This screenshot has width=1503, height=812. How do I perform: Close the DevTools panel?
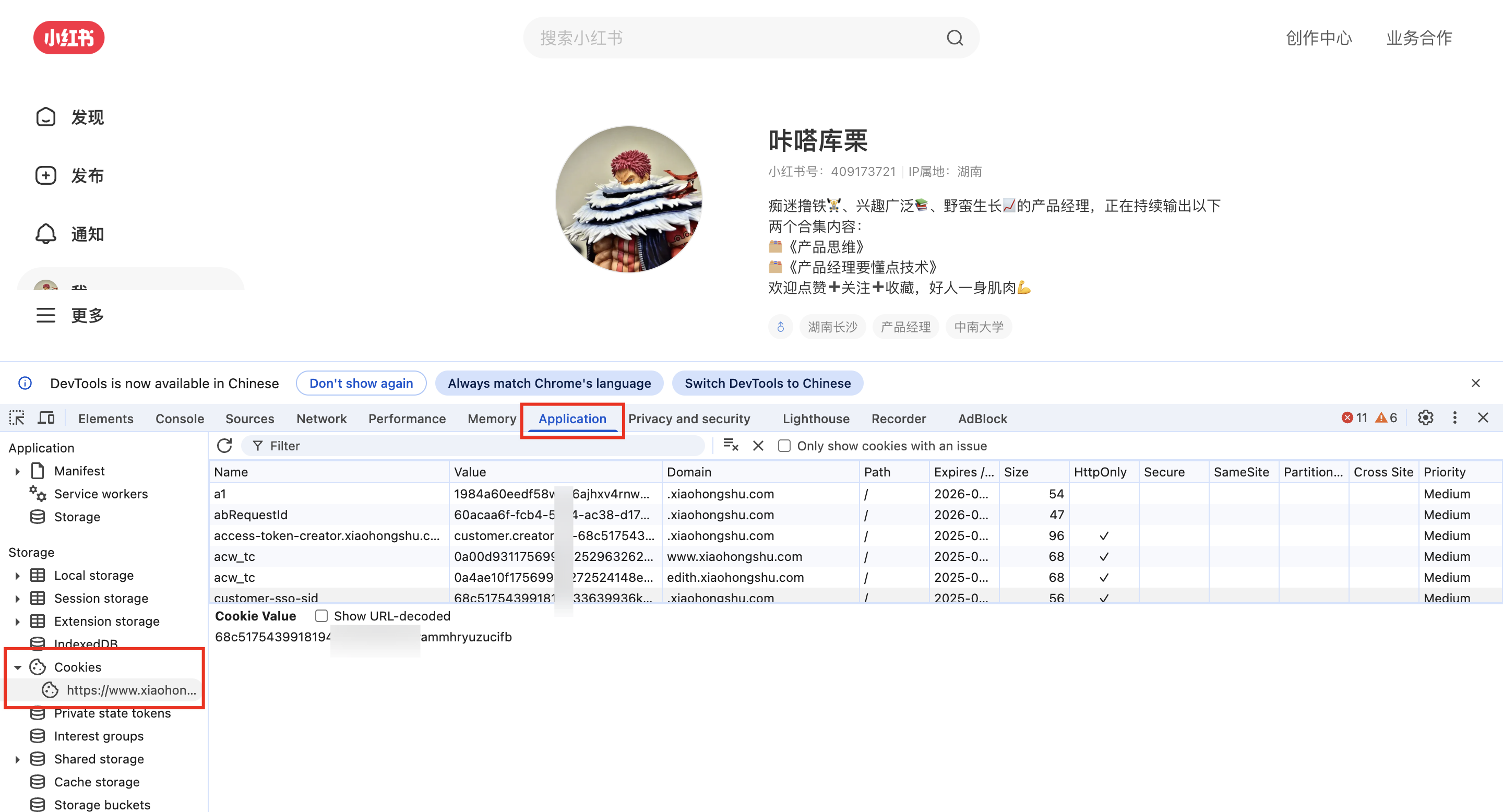click(1483, 417)
